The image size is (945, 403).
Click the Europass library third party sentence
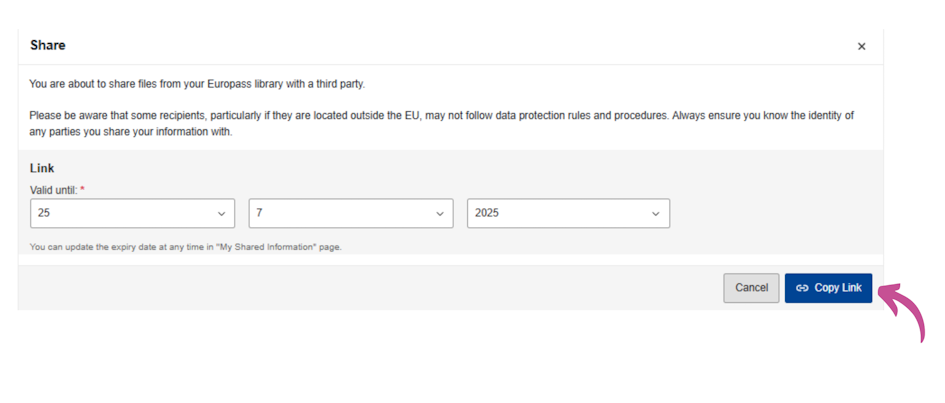click(197, 84)
